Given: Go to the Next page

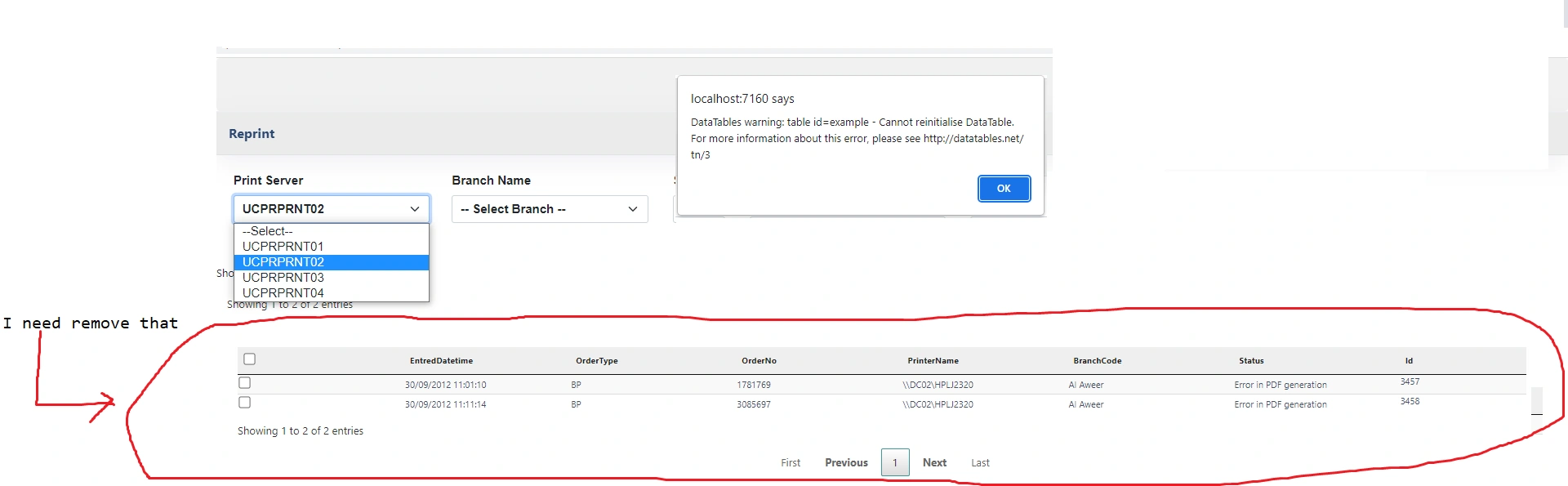Looking at the screenshot, I should pos(934,463).
